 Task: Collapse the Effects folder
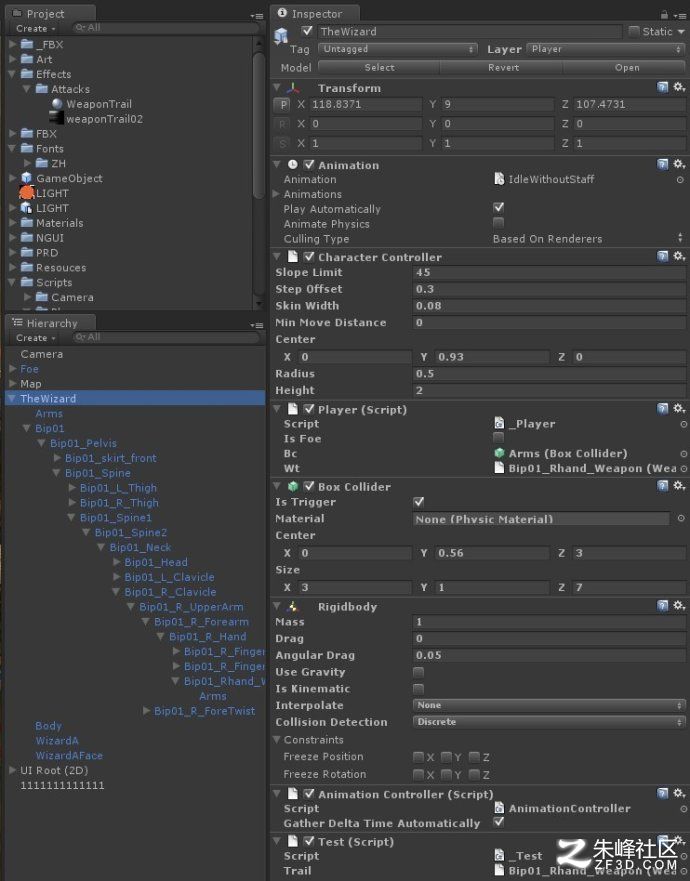12,74
